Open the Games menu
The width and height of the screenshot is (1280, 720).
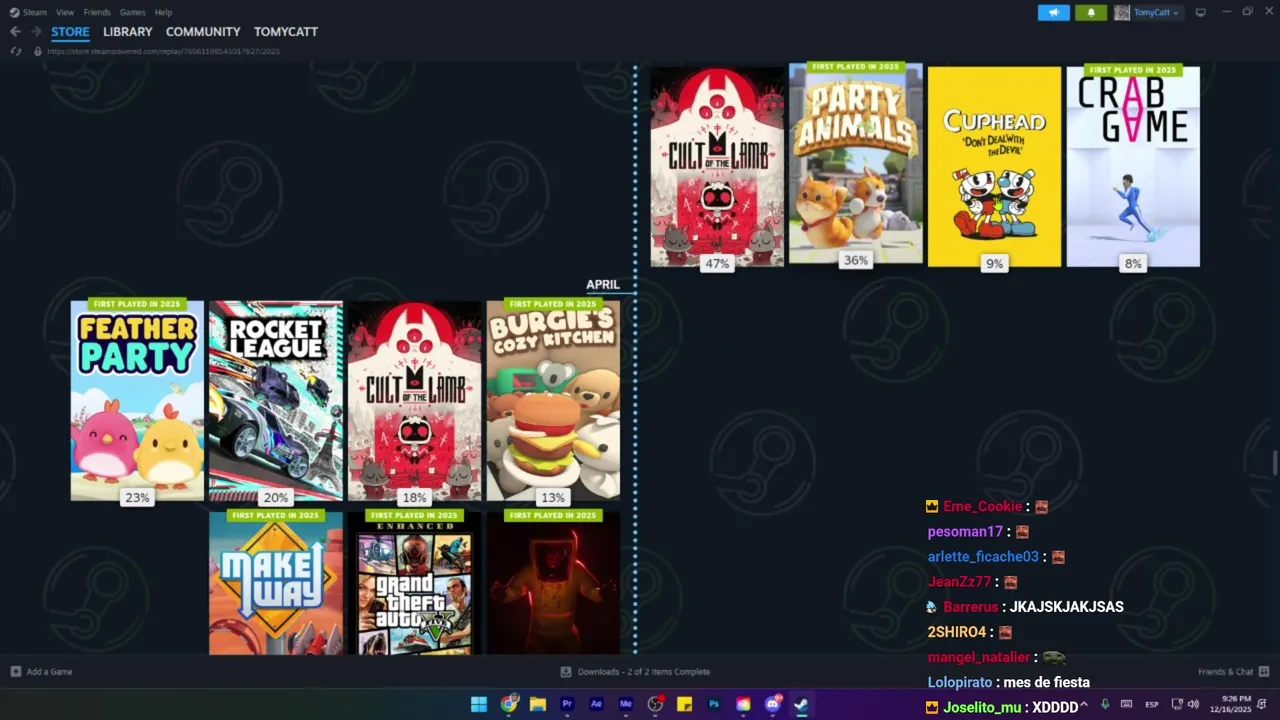coord(132,12)
